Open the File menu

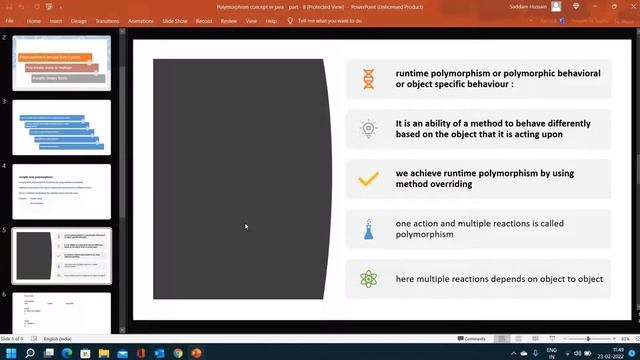(9, 21)
